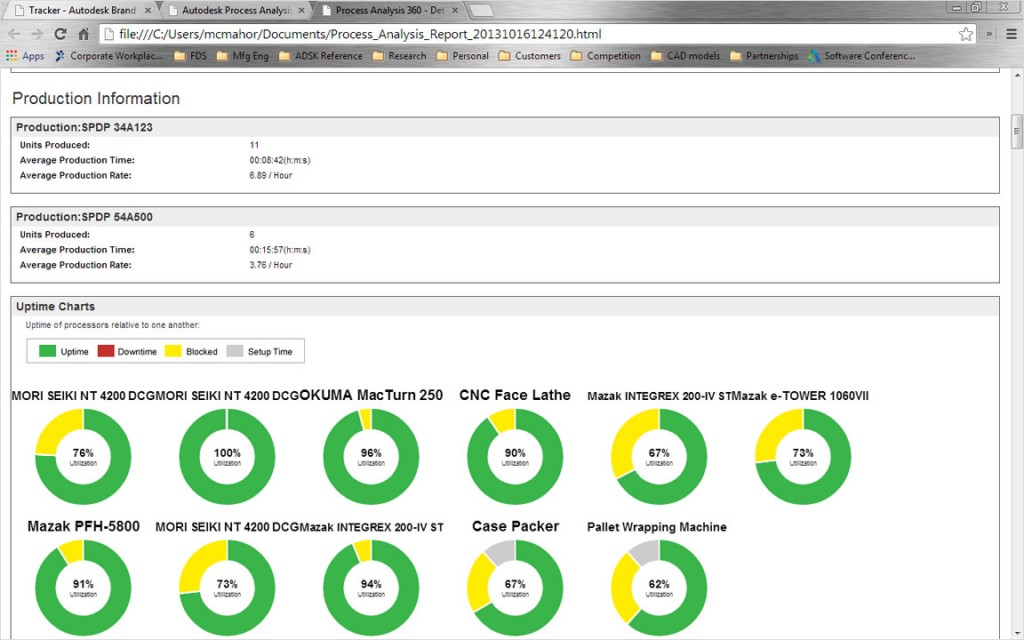Click the page vertical scrollbar thumb
Viewport: 1024px width, 640px height.
pyautogui.click(x=1017, y=132)
